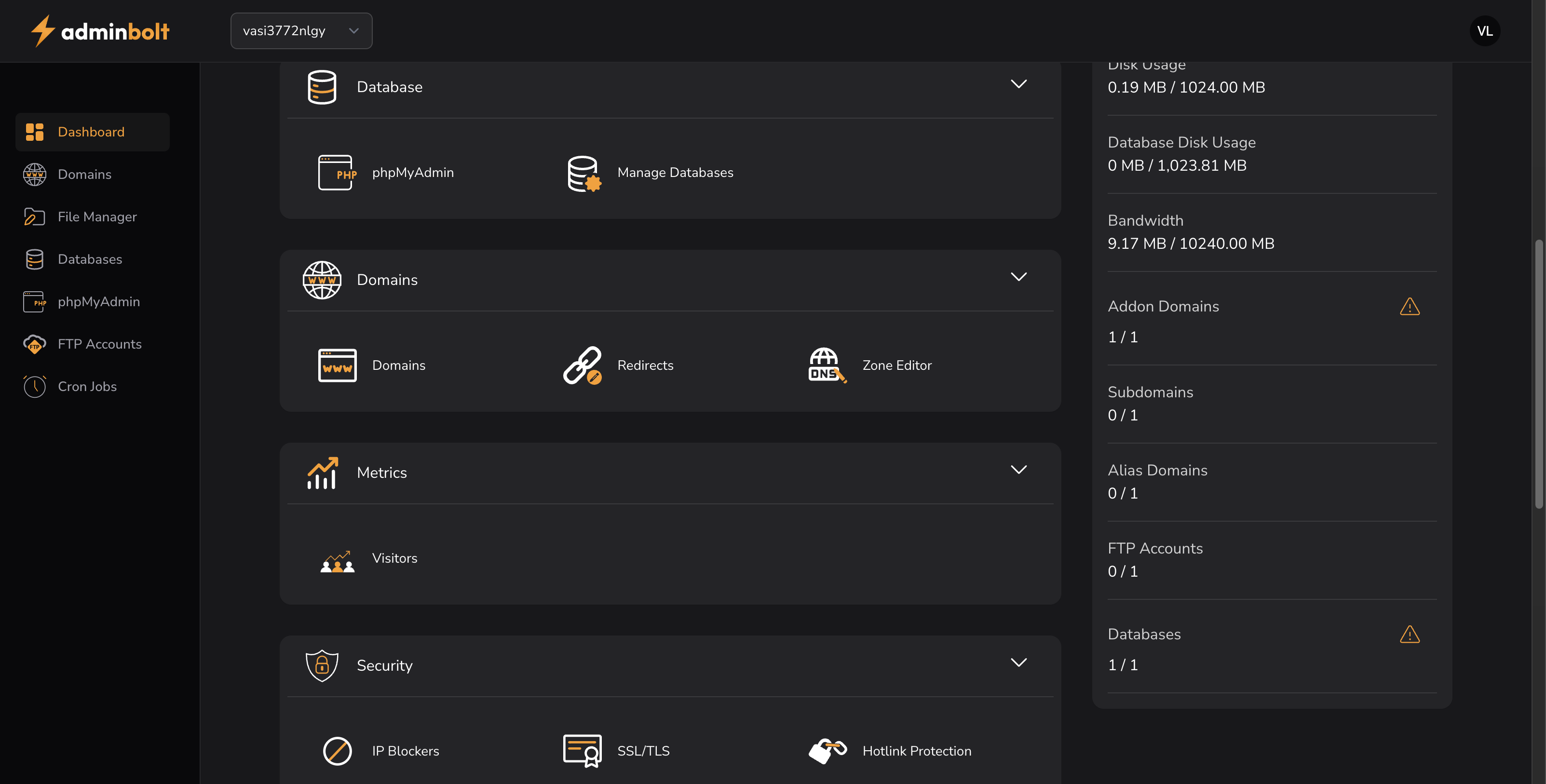Collapse the Security section
The width and height of the screenshot is (1546, 784).
click(1018, 662)
